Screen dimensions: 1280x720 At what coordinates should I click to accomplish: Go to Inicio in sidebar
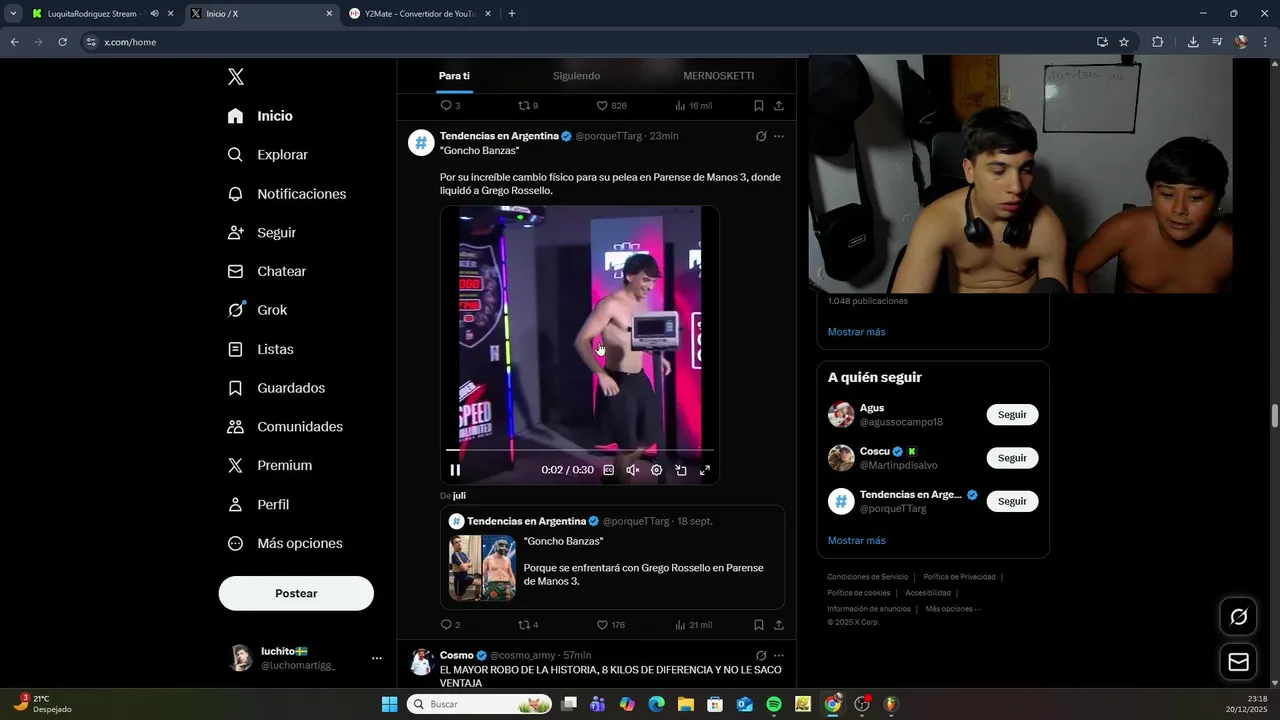click(x=260, y=116)
